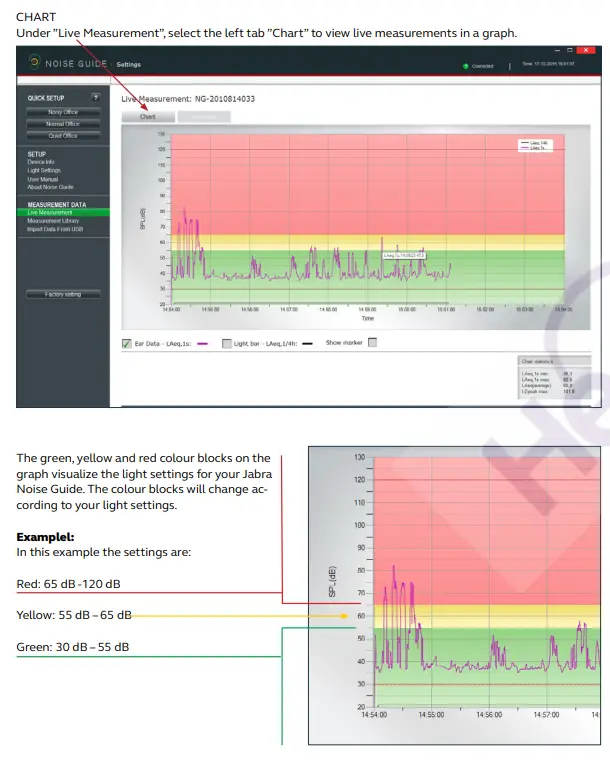Open Measurement Library in sidebar
The height and width of the screenshot is (763, 610).
pyautogui.click(x=53, y=221)
